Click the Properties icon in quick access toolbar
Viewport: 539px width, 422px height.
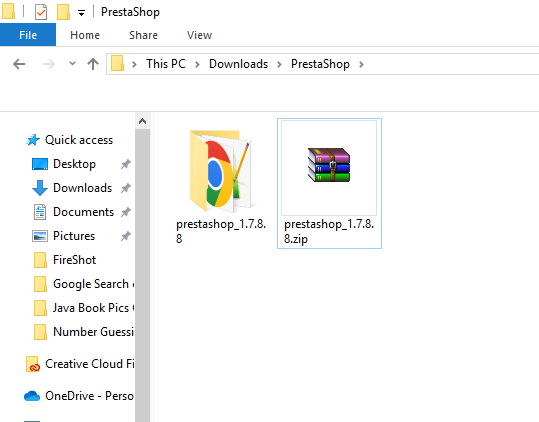tap(41, 12)
